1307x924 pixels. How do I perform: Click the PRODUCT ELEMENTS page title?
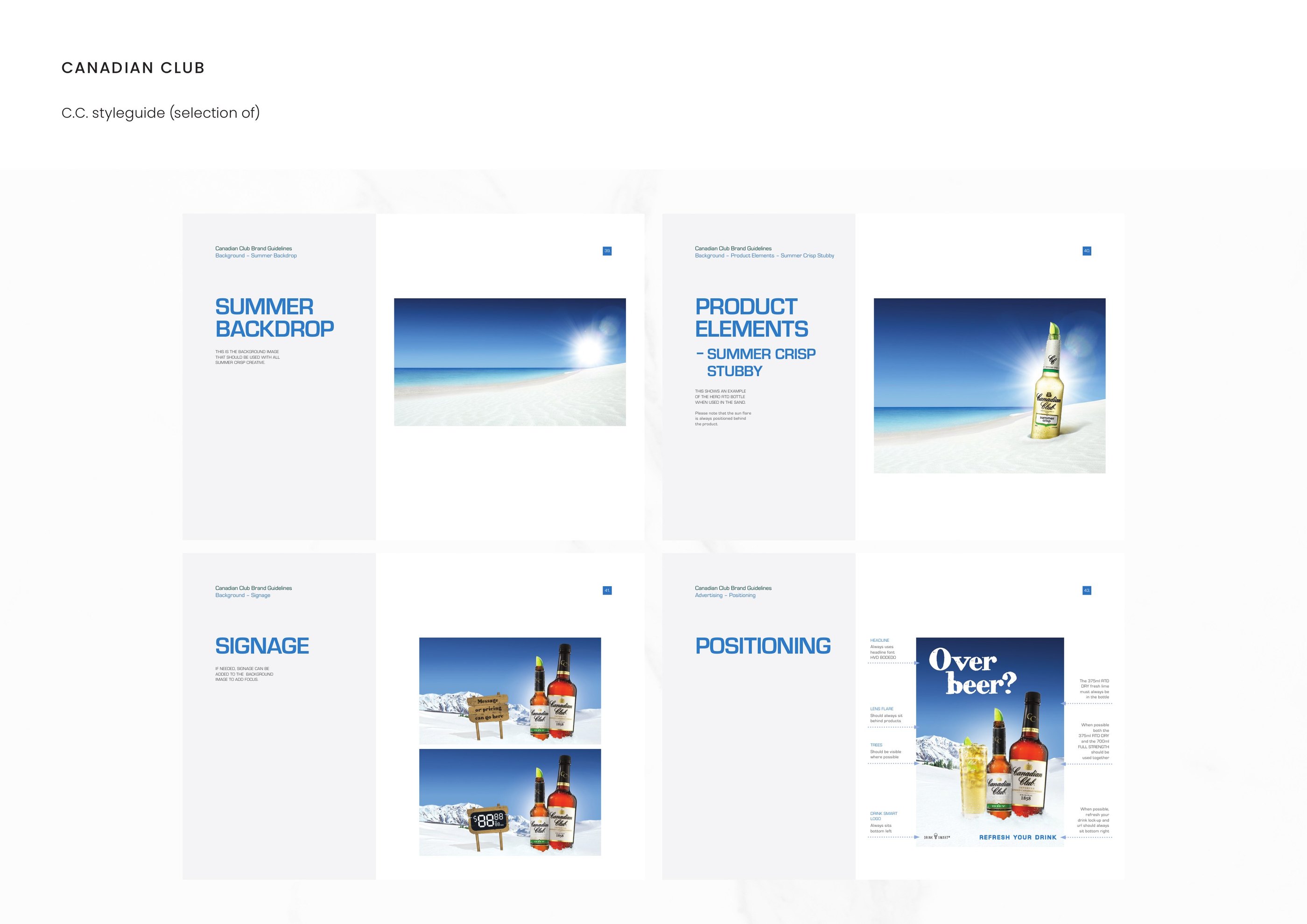(751, 317)
